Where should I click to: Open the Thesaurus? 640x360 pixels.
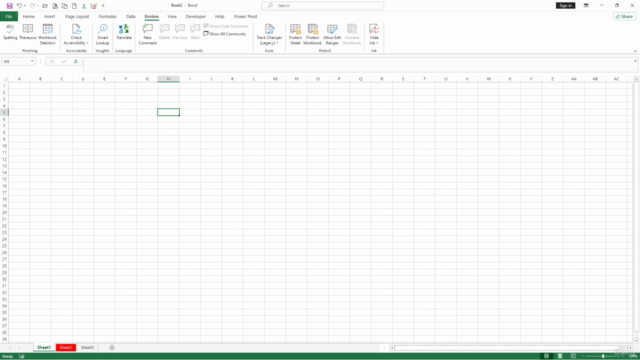click(x=28, y=32)
